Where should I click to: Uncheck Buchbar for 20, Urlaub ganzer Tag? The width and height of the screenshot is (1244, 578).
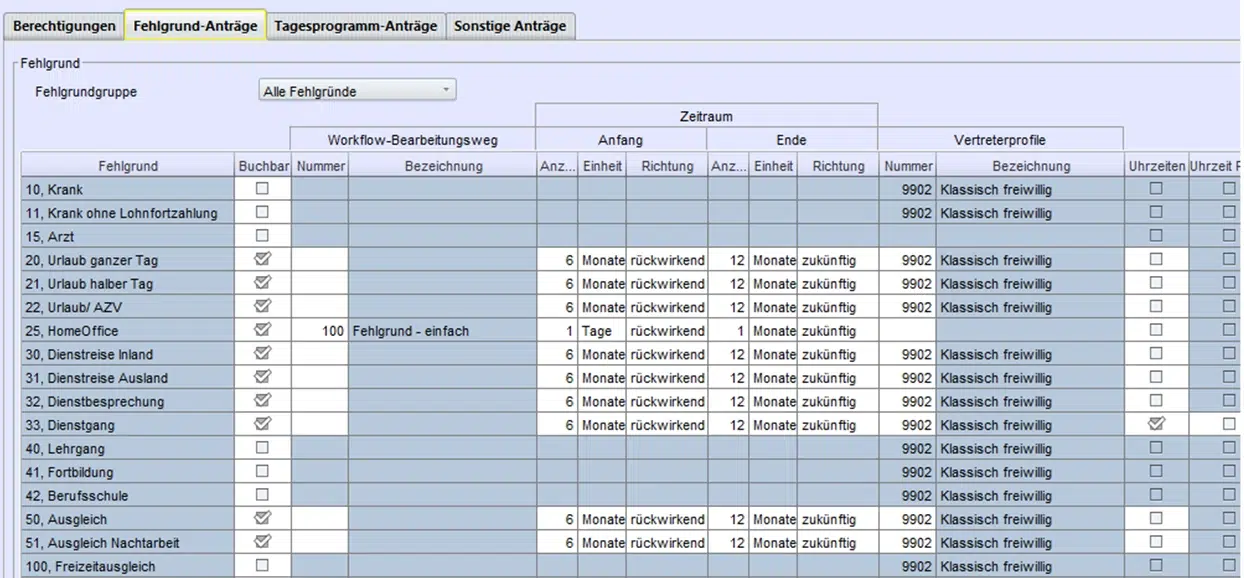pyautogui.click(x=263, y=260)
